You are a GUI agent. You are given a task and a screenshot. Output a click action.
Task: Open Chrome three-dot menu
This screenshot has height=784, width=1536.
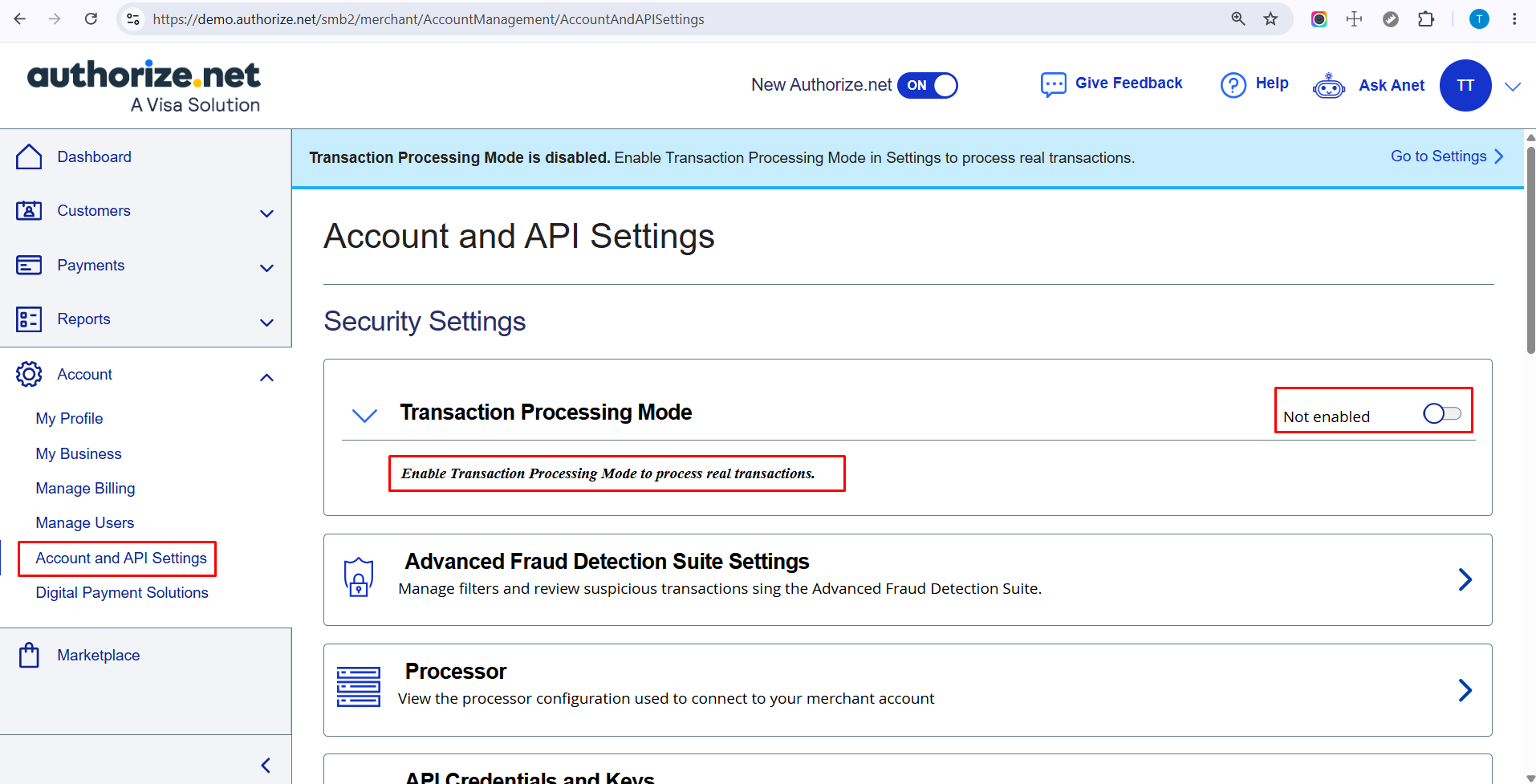1514,18
